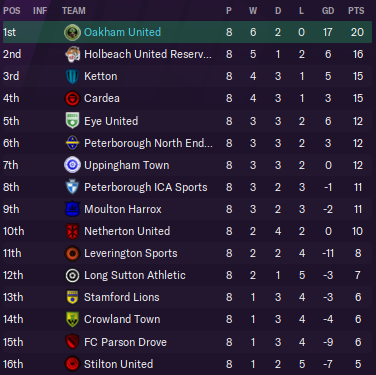Sort standings by the POS header

(12, 11)
